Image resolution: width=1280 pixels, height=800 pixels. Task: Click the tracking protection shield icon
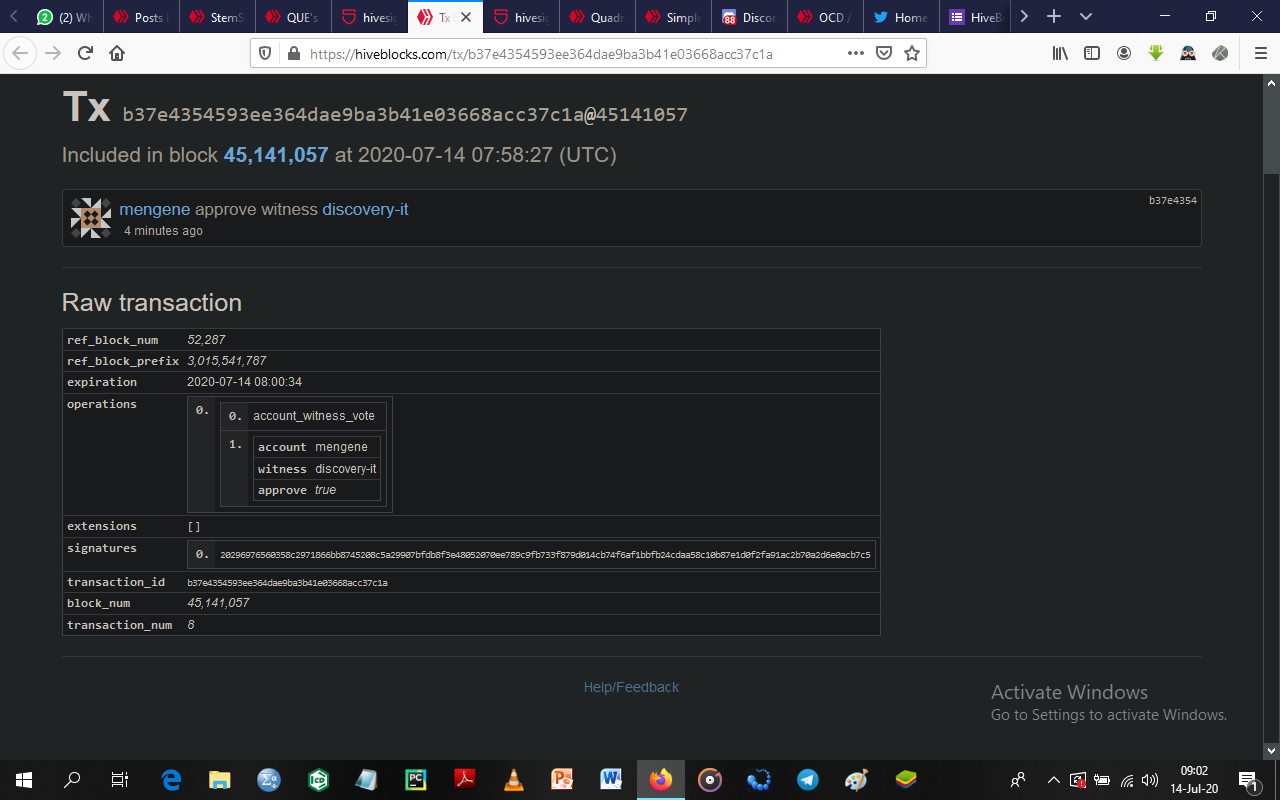(x=266, y=54)
